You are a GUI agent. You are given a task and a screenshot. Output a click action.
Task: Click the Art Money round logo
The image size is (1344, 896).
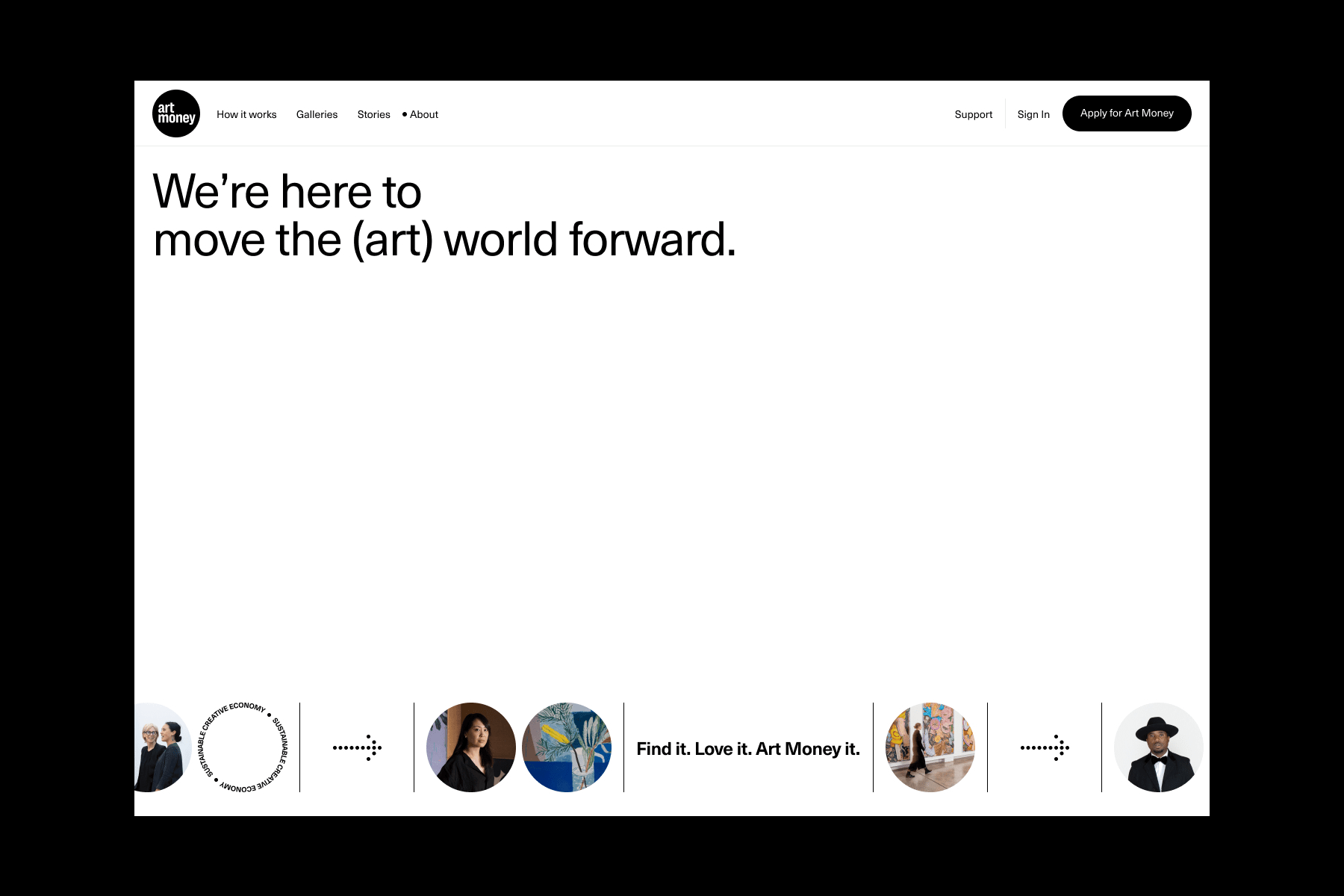176,113
